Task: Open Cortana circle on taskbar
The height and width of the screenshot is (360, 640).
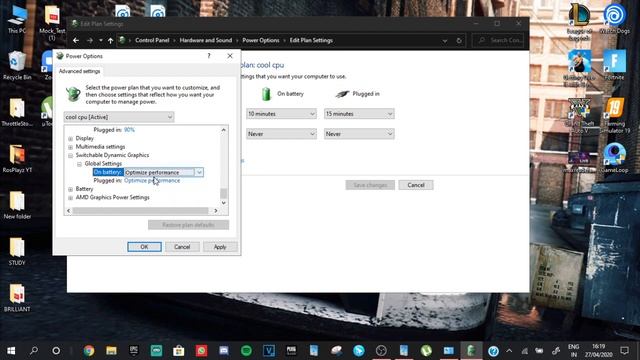Action: tap(56, 351)
